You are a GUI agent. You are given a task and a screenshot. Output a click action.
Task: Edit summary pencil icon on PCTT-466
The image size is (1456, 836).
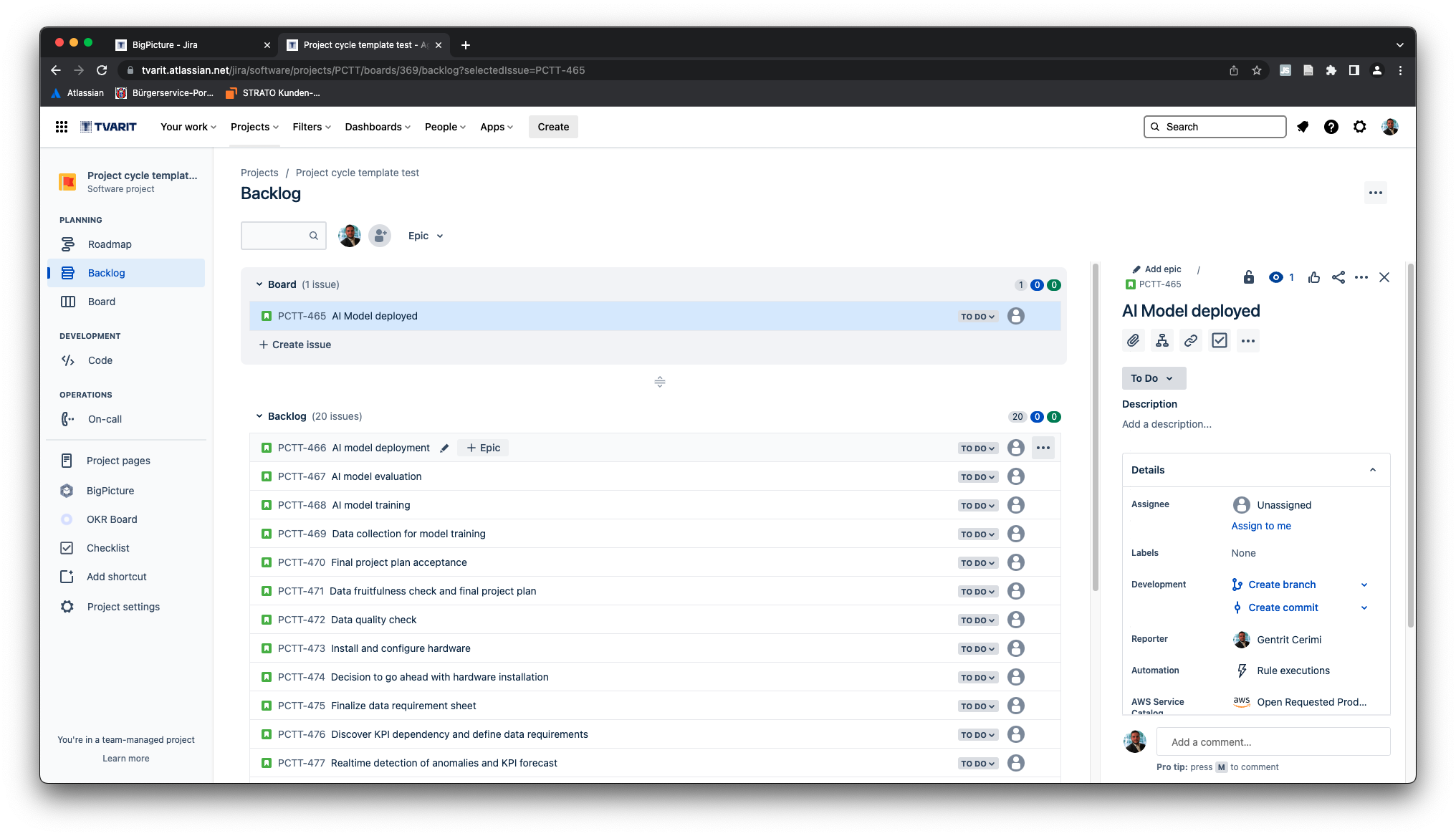click(444, 448)
